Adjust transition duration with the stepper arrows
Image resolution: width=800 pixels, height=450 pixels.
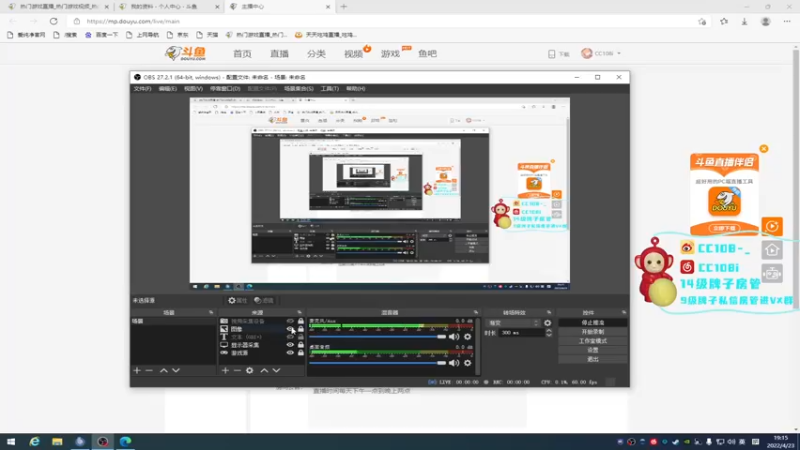pyautogui.click(x=548, y=333)
